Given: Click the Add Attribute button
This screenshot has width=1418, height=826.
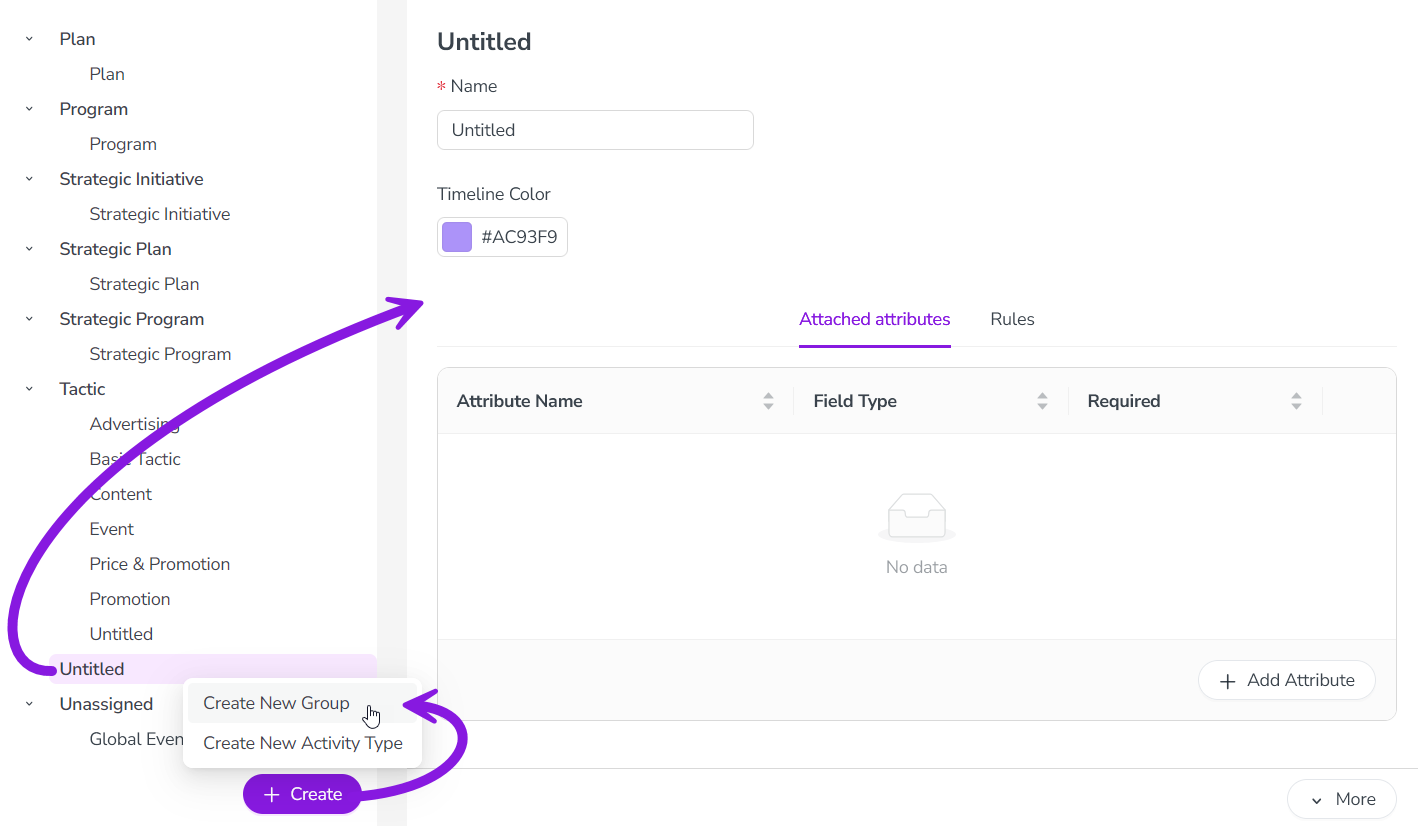Looking at the screenshot, I should (x=1287, y=680).
